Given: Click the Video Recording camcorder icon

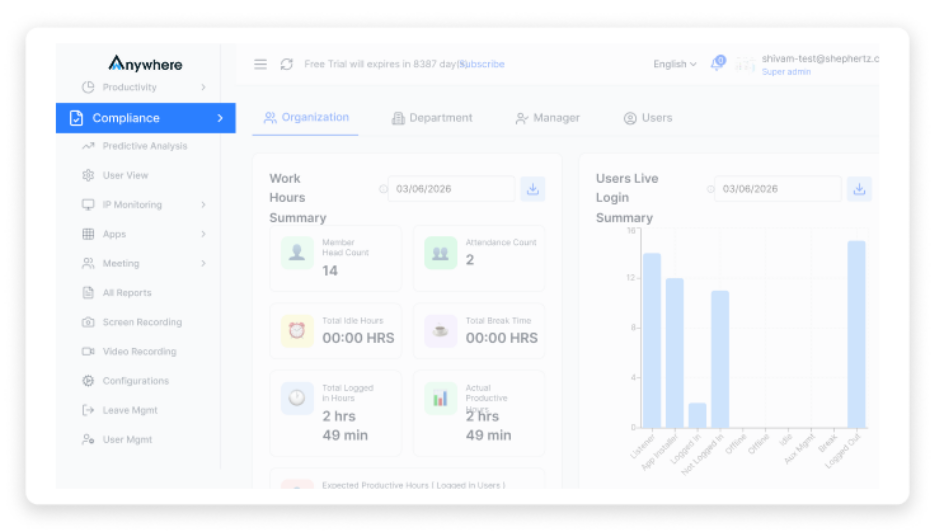Looking at the screenshot, I should pyautogui.click(x=88, y=351).
